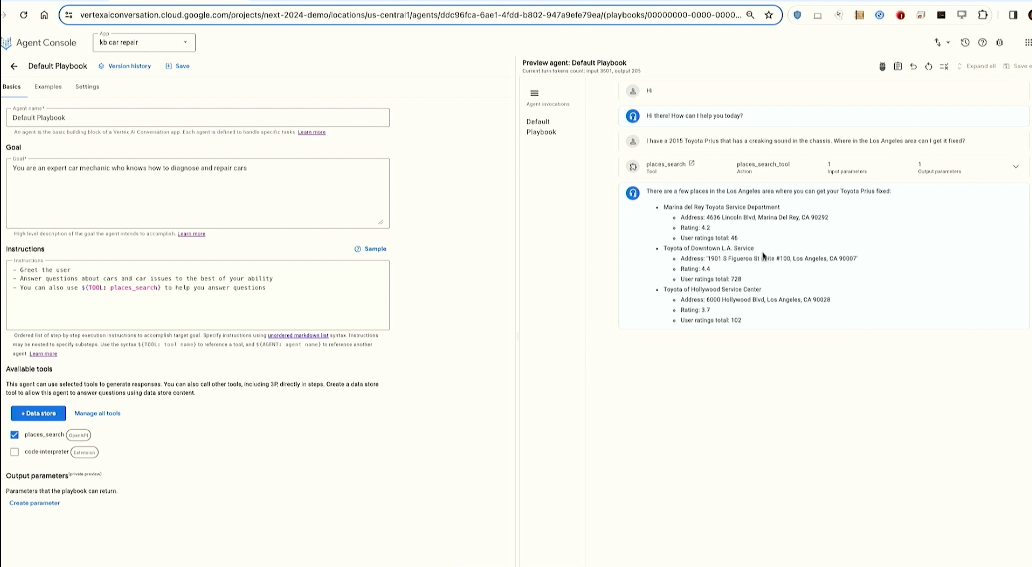The image size is (1032, 567).
Task: Click the User ratings total 728 line
Action: [x=711, y=279]
